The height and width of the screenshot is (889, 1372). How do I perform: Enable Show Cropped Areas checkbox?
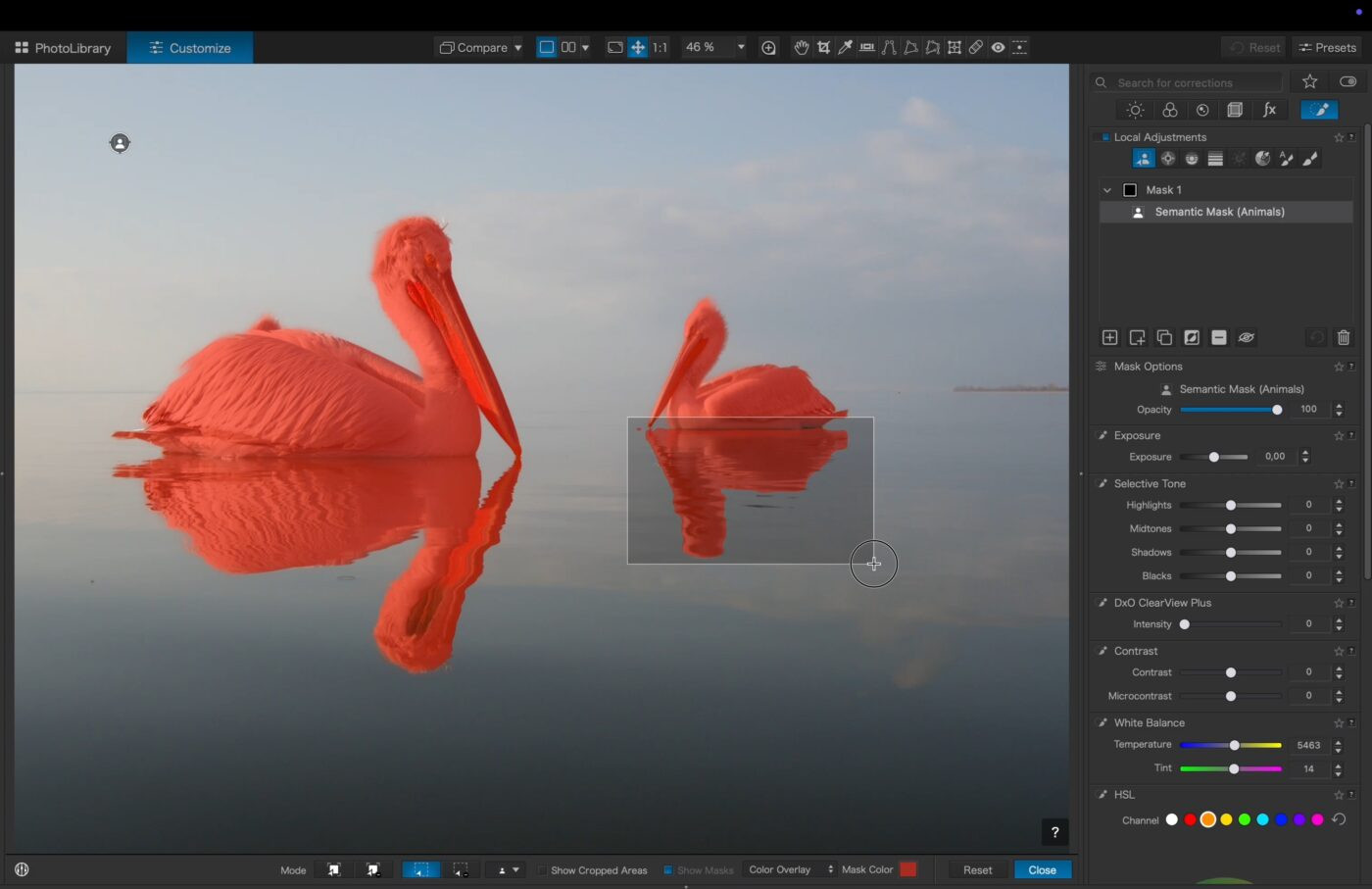(542, 870)
